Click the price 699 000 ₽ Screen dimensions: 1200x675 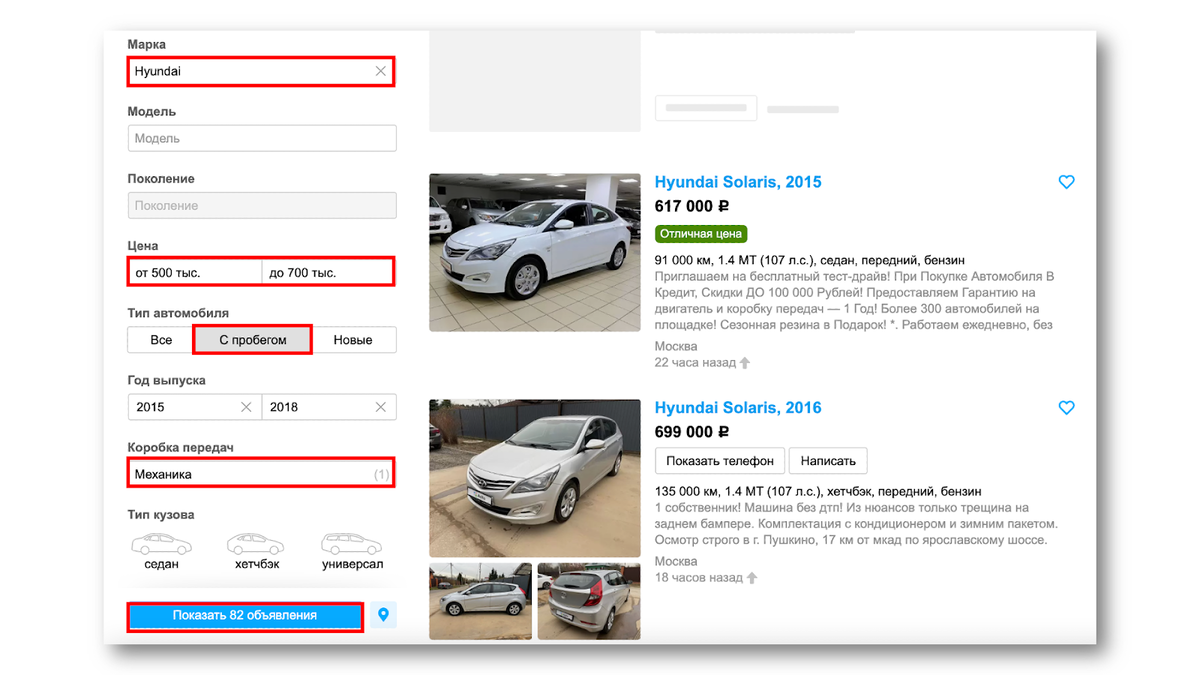(x=692, y=432)
